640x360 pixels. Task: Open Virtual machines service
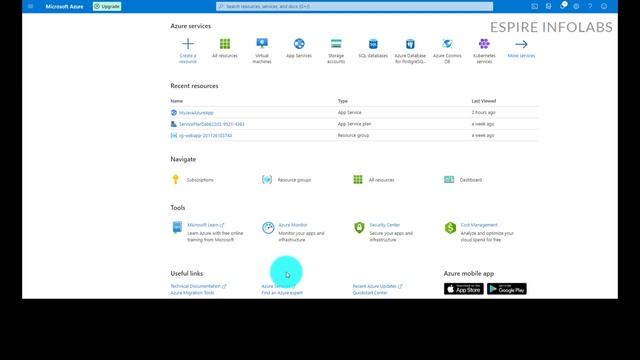pos(262,51)
